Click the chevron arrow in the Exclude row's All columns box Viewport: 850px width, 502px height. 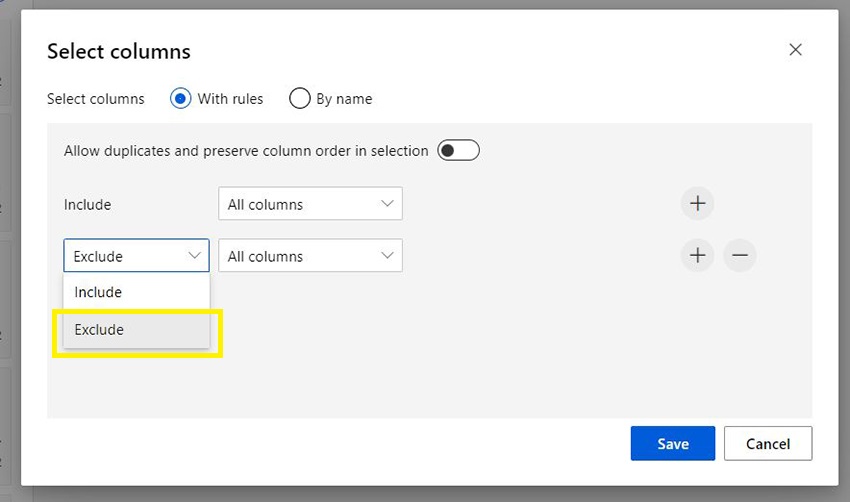coord(387,256)
